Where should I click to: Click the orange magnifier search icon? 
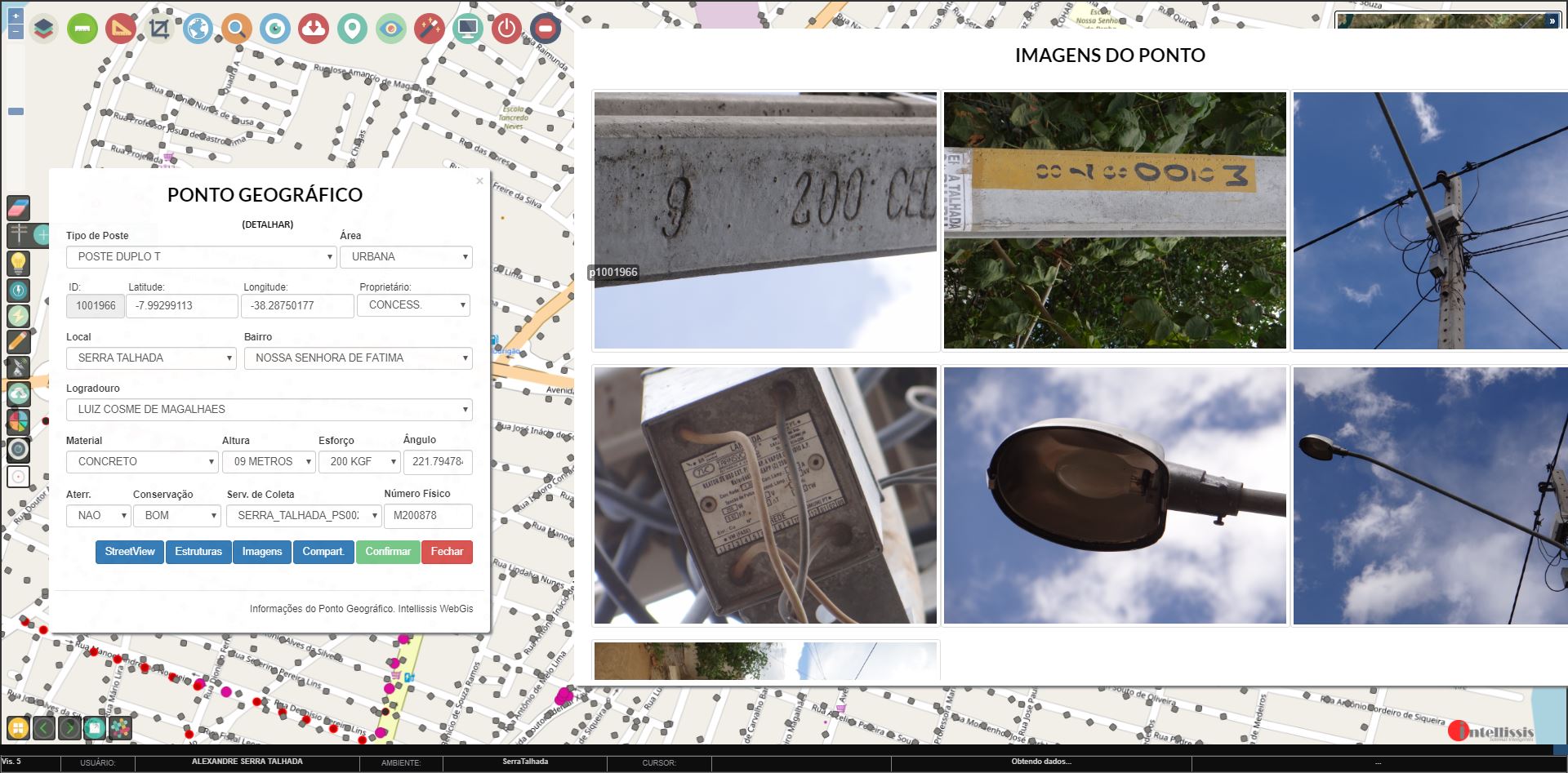pyautogui.click(x=236, y=29)
